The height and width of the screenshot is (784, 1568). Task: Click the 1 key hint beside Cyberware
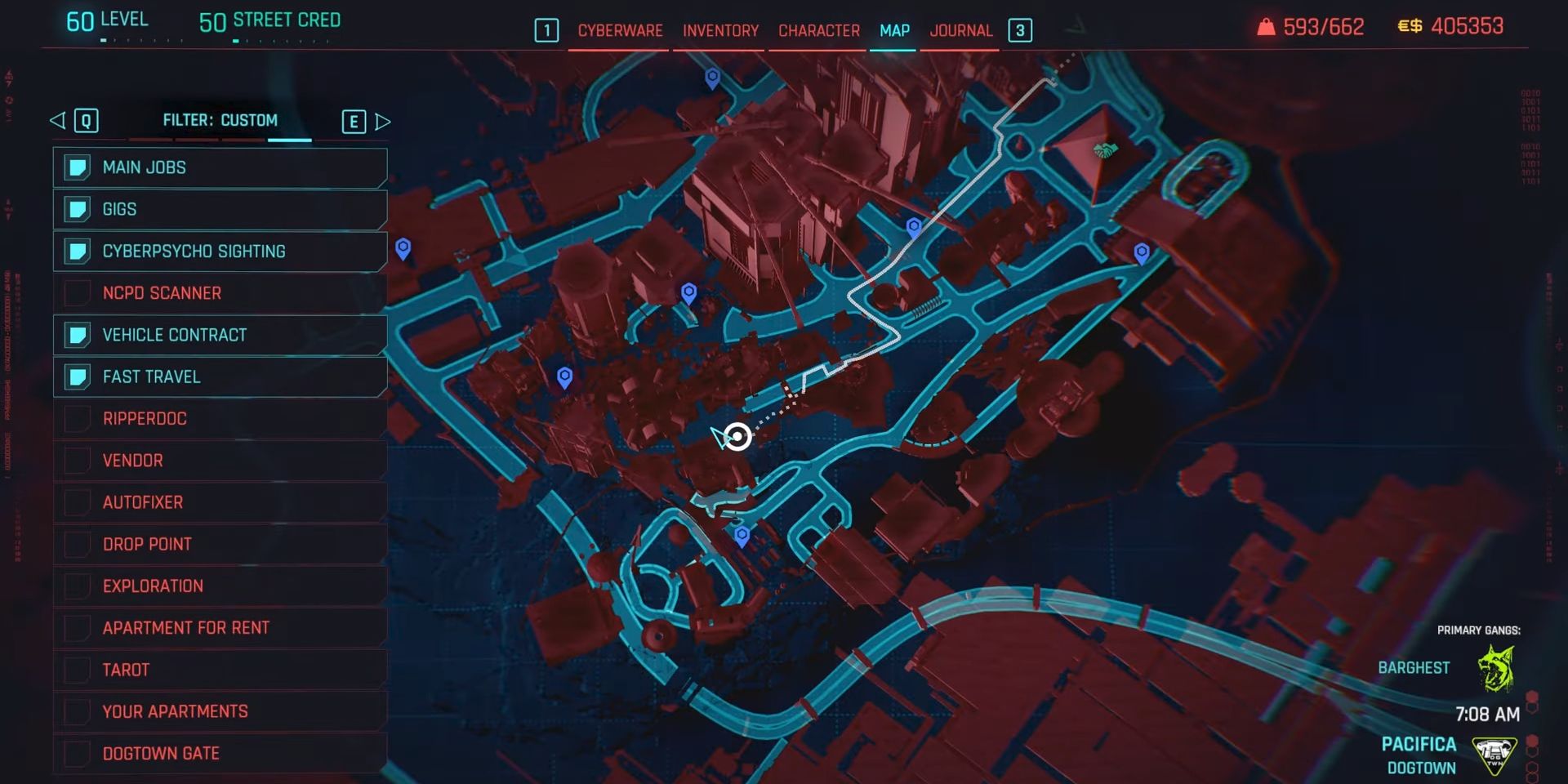point(546,31)
